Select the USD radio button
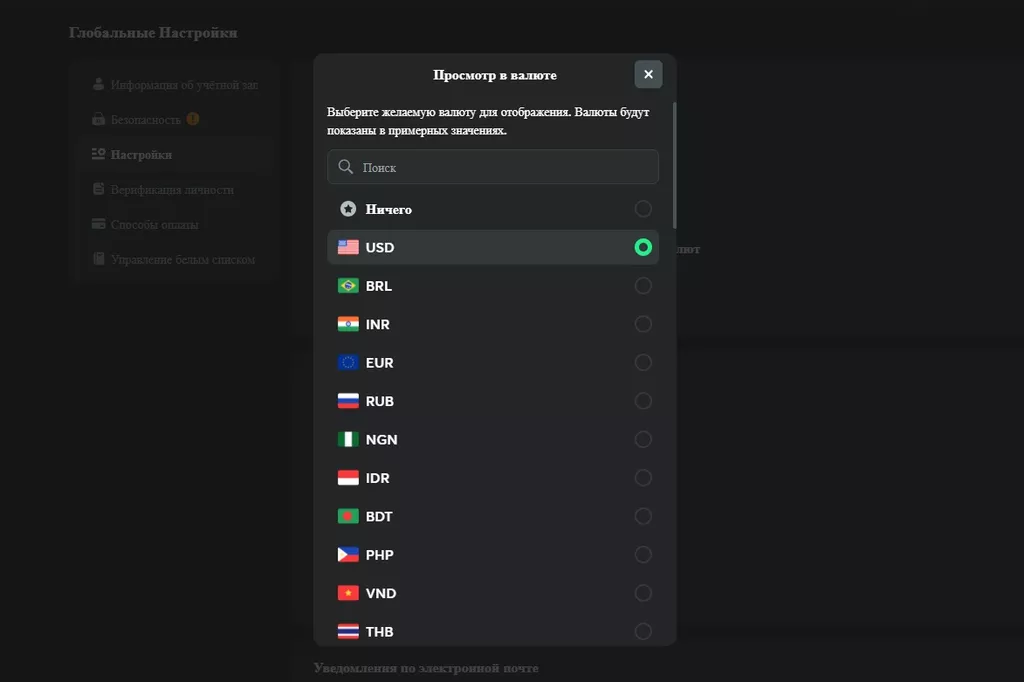The image size is (1024, 682). (x=643, y=247)
